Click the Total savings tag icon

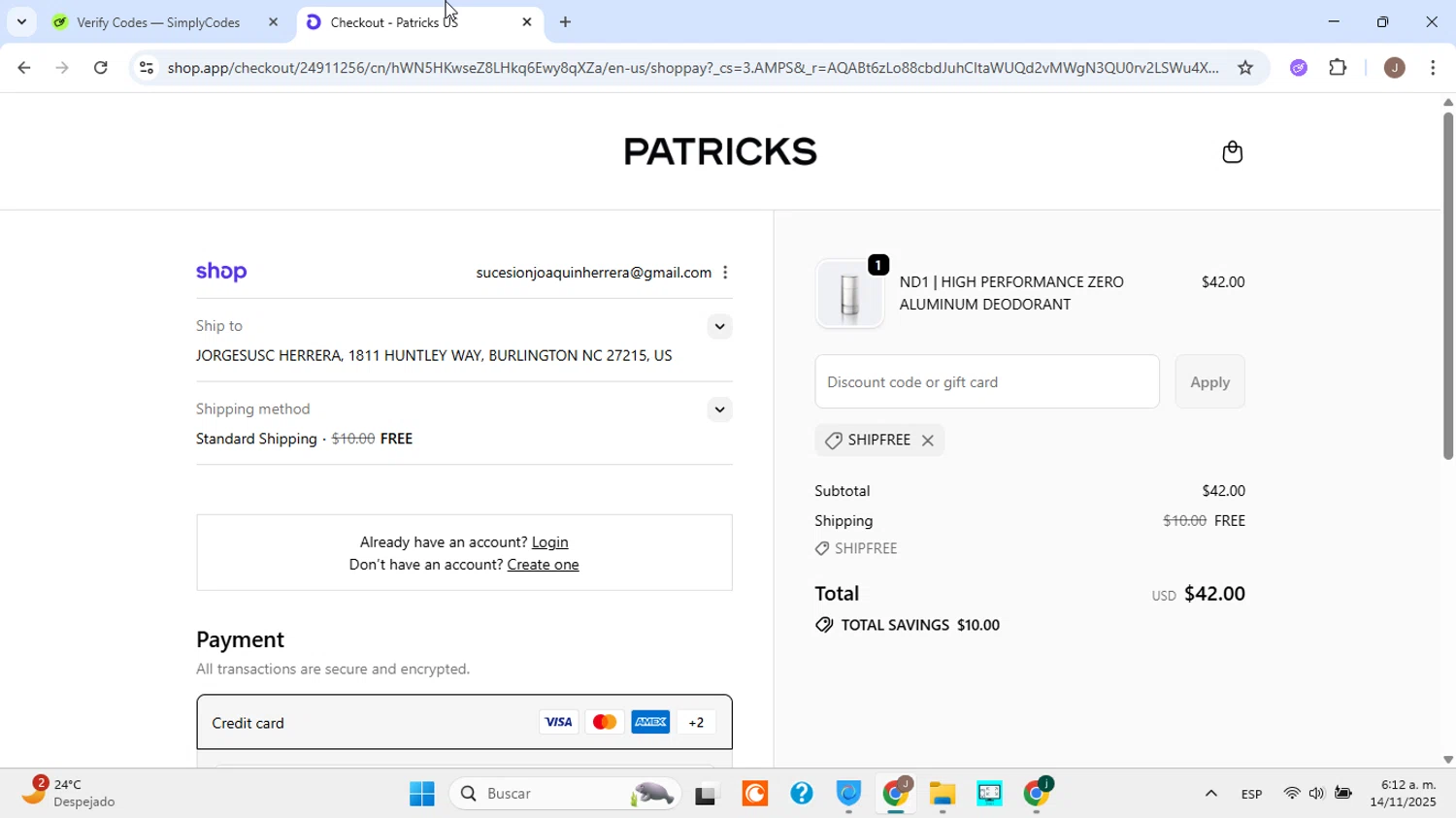824,625
